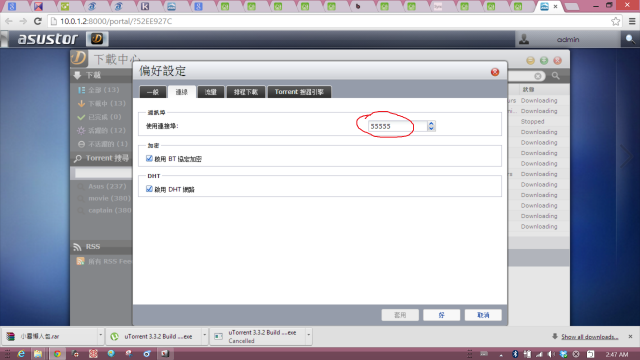Close the browser downloads bar
640x360 pixels.
[630, 336]
